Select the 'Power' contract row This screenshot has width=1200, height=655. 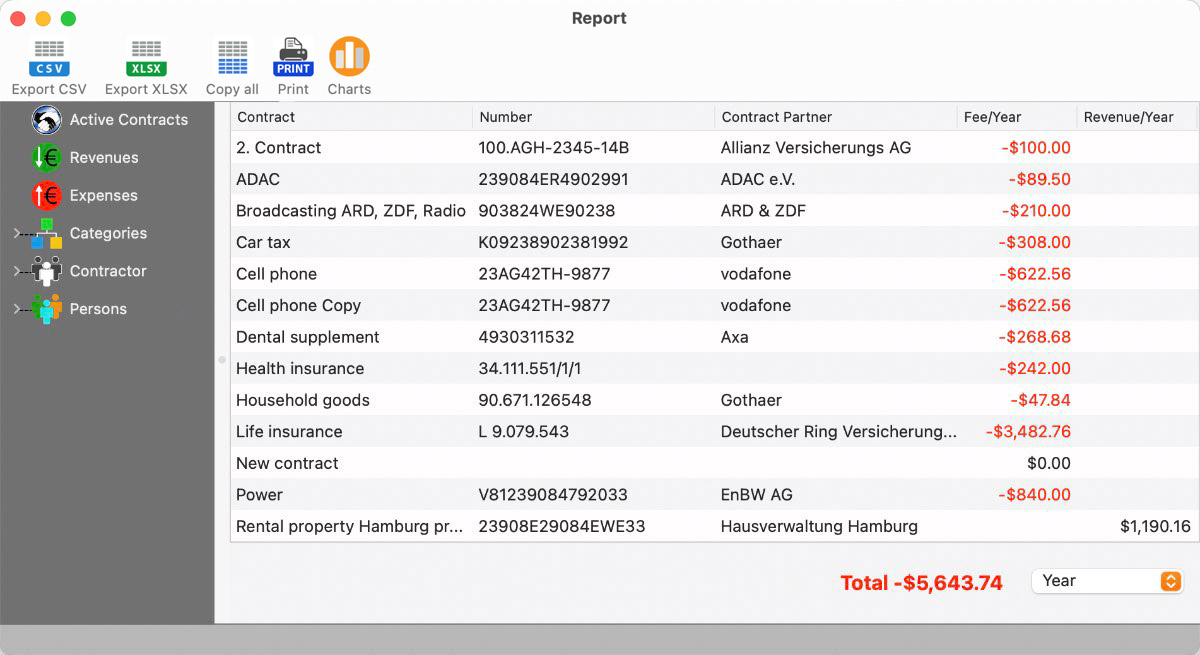click(x=714, y=495)
